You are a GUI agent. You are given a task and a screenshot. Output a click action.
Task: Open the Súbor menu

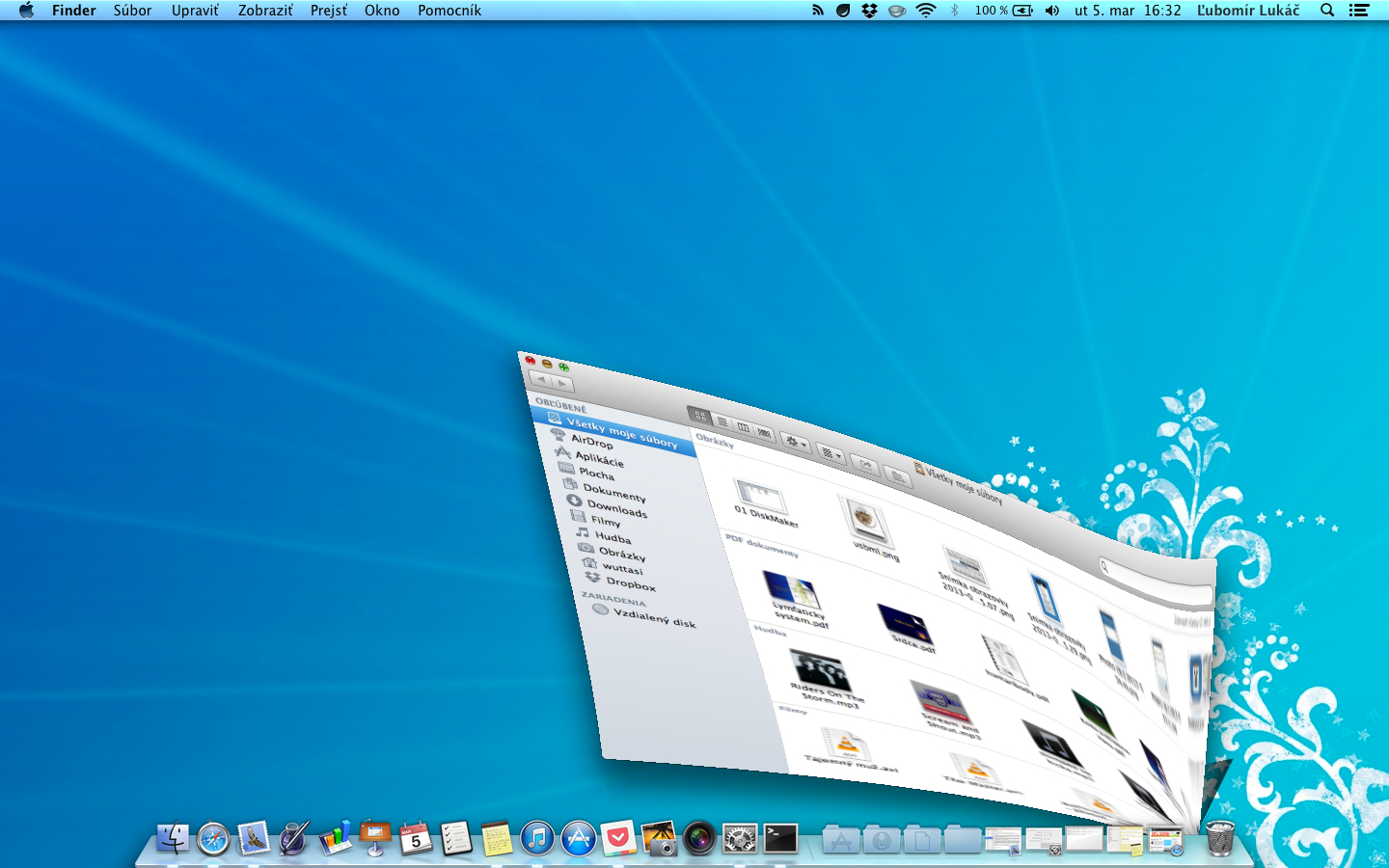[x=132, y=11]
